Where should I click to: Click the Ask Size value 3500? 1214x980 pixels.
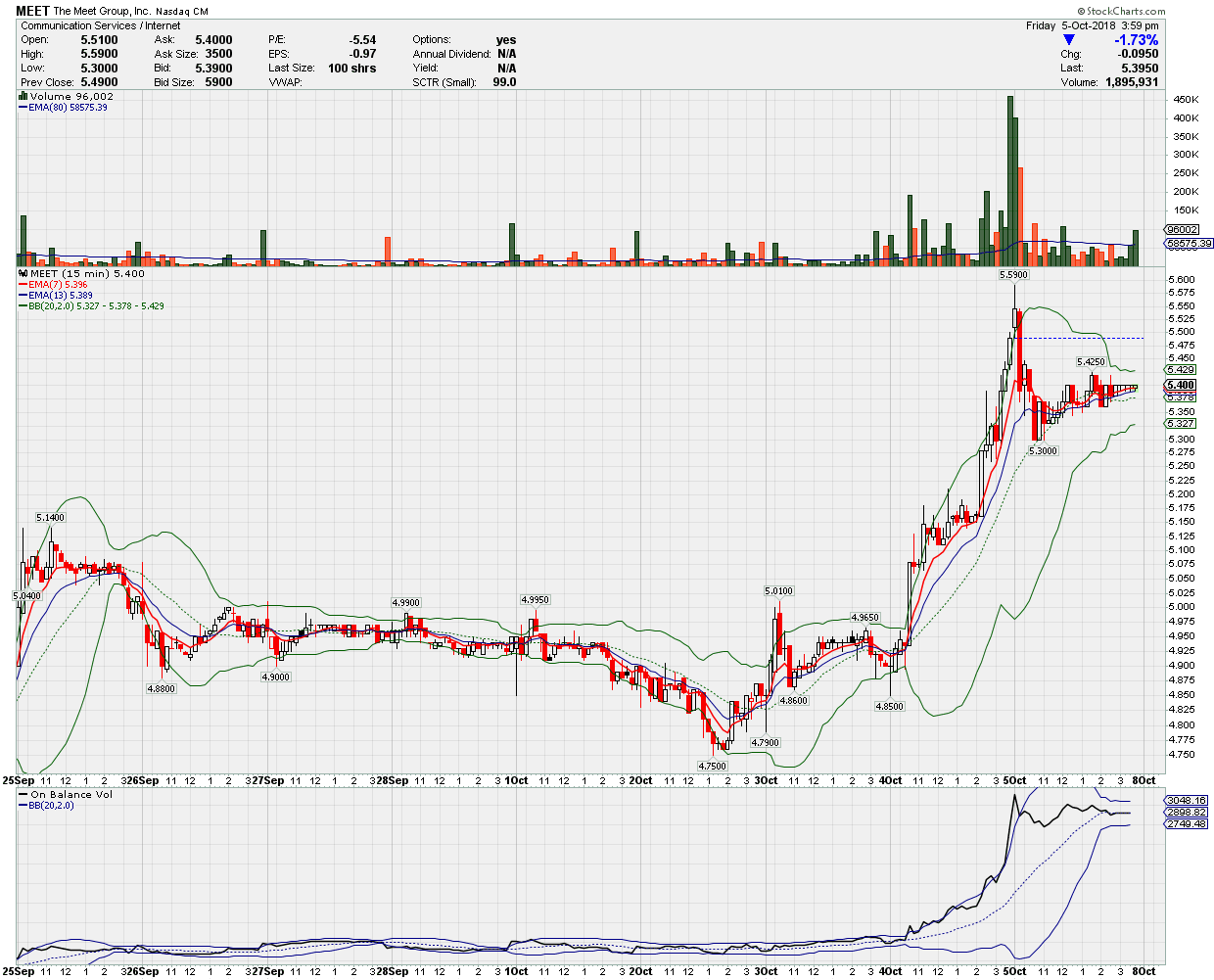tap(219, 54)
